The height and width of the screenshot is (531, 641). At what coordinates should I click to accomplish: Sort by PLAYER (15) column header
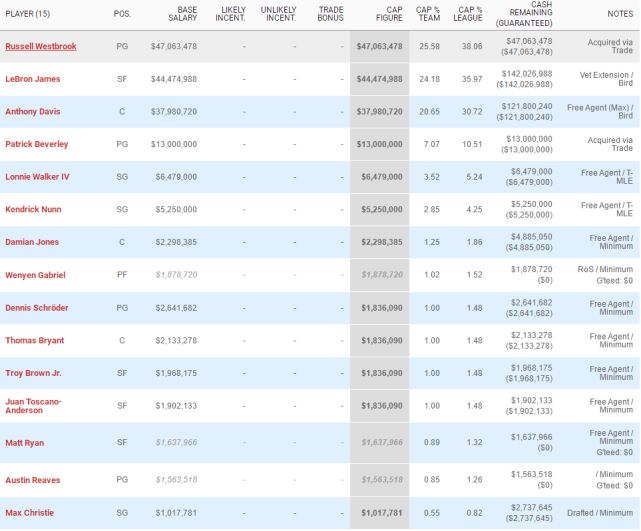tap(28, 14)
